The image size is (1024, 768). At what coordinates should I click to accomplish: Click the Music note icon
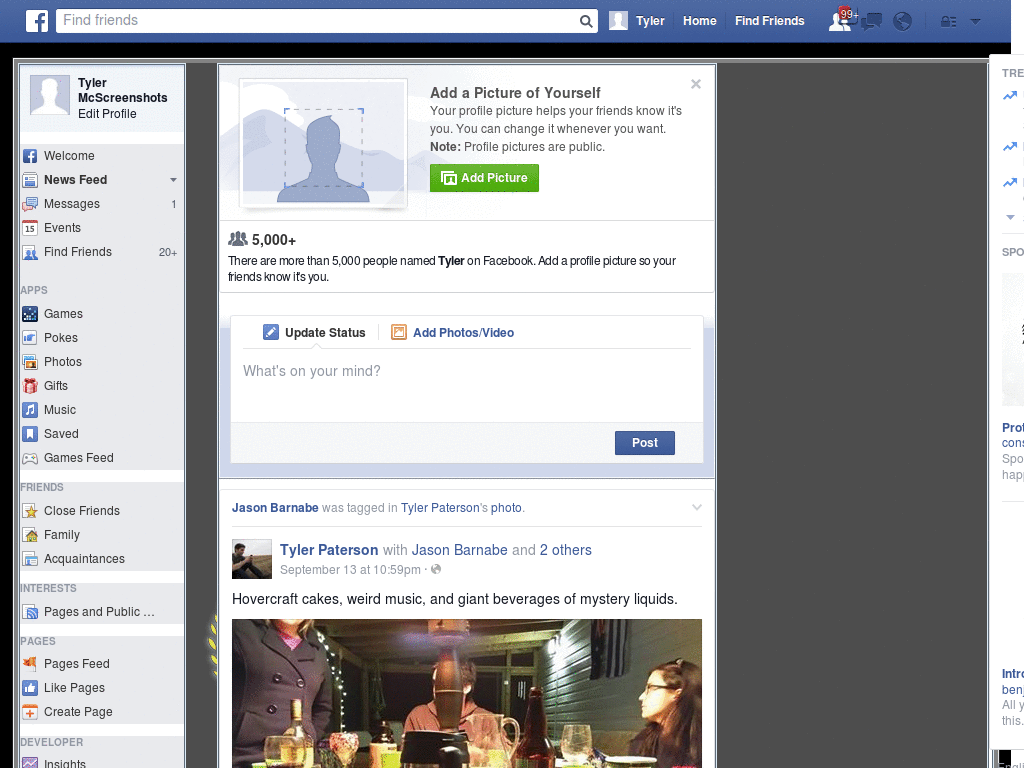point(30,410)
